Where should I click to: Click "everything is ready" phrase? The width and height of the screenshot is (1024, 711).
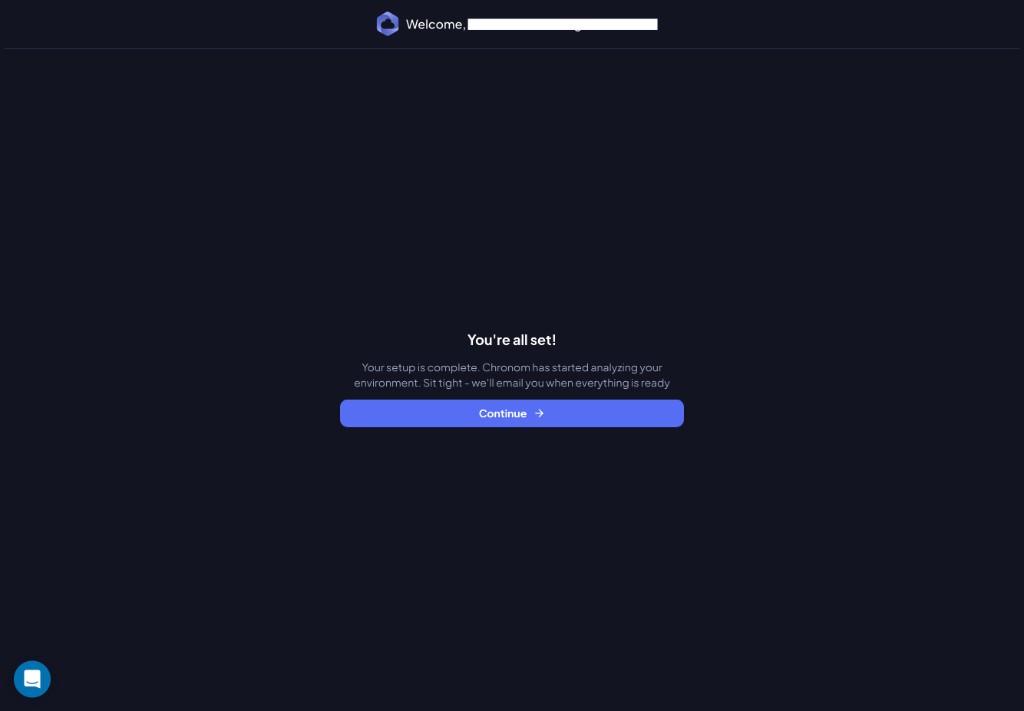click(x=622, y=383)
